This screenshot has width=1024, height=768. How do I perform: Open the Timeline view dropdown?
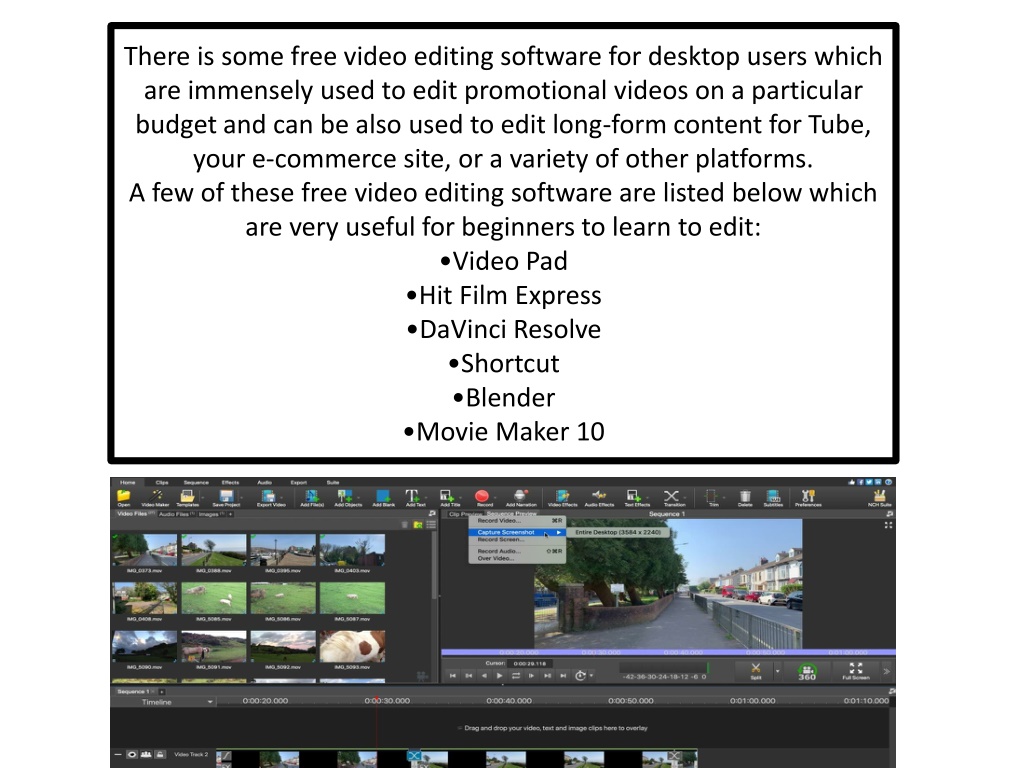tap(210, 702)
